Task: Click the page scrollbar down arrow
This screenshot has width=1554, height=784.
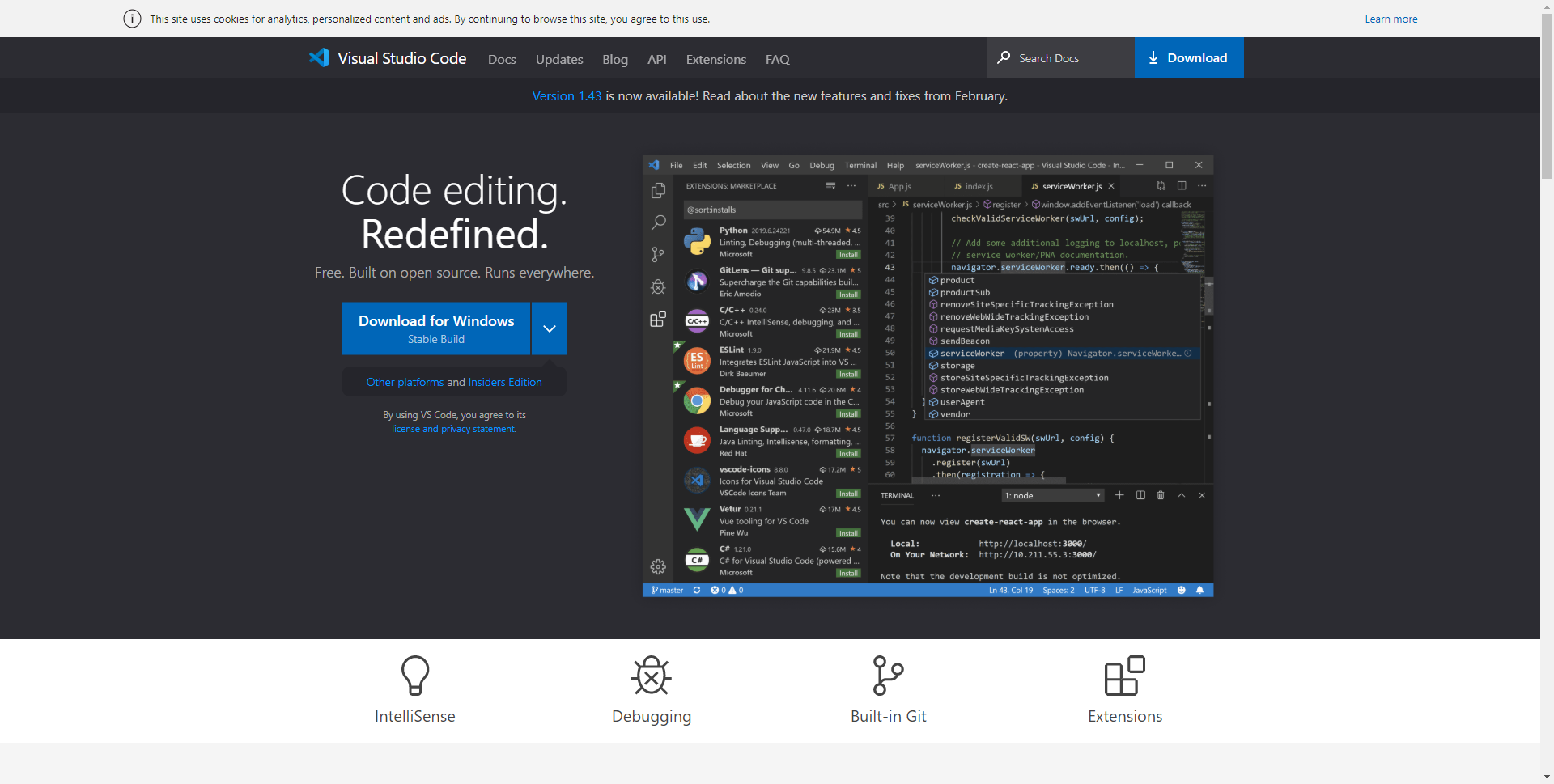Action: coord(1547,777)
